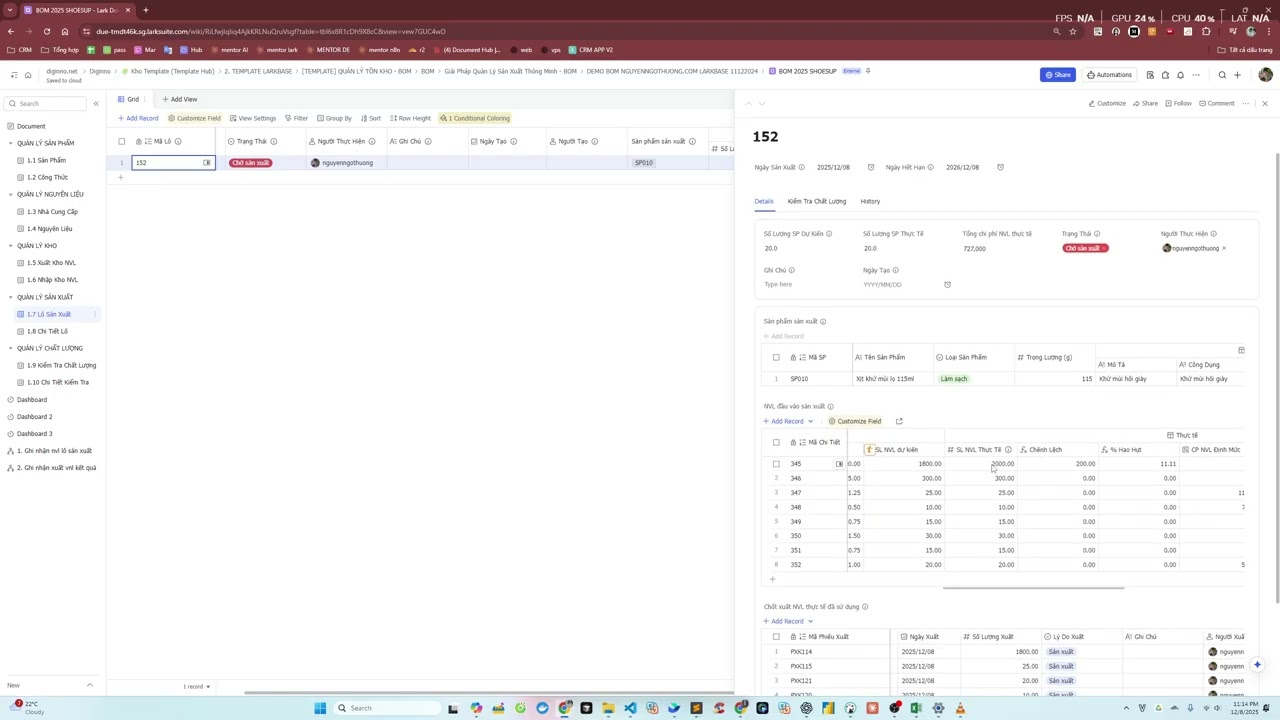This screenshot has height=720, width=1280.
Task: Collapse the QUẢN LÝ SẢN PHẨM section
Action: coord(11,143)
